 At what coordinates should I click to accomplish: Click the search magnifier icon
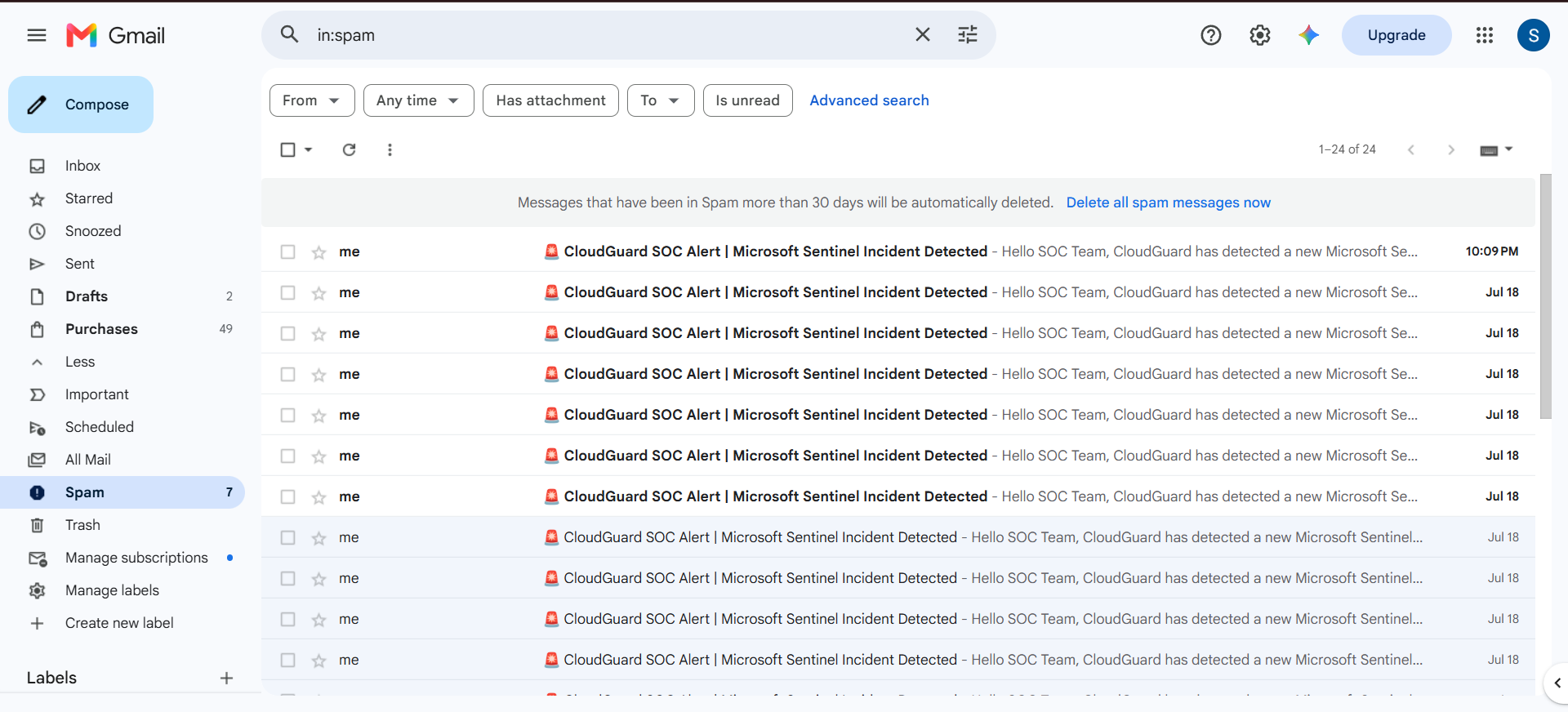point(289,34)
